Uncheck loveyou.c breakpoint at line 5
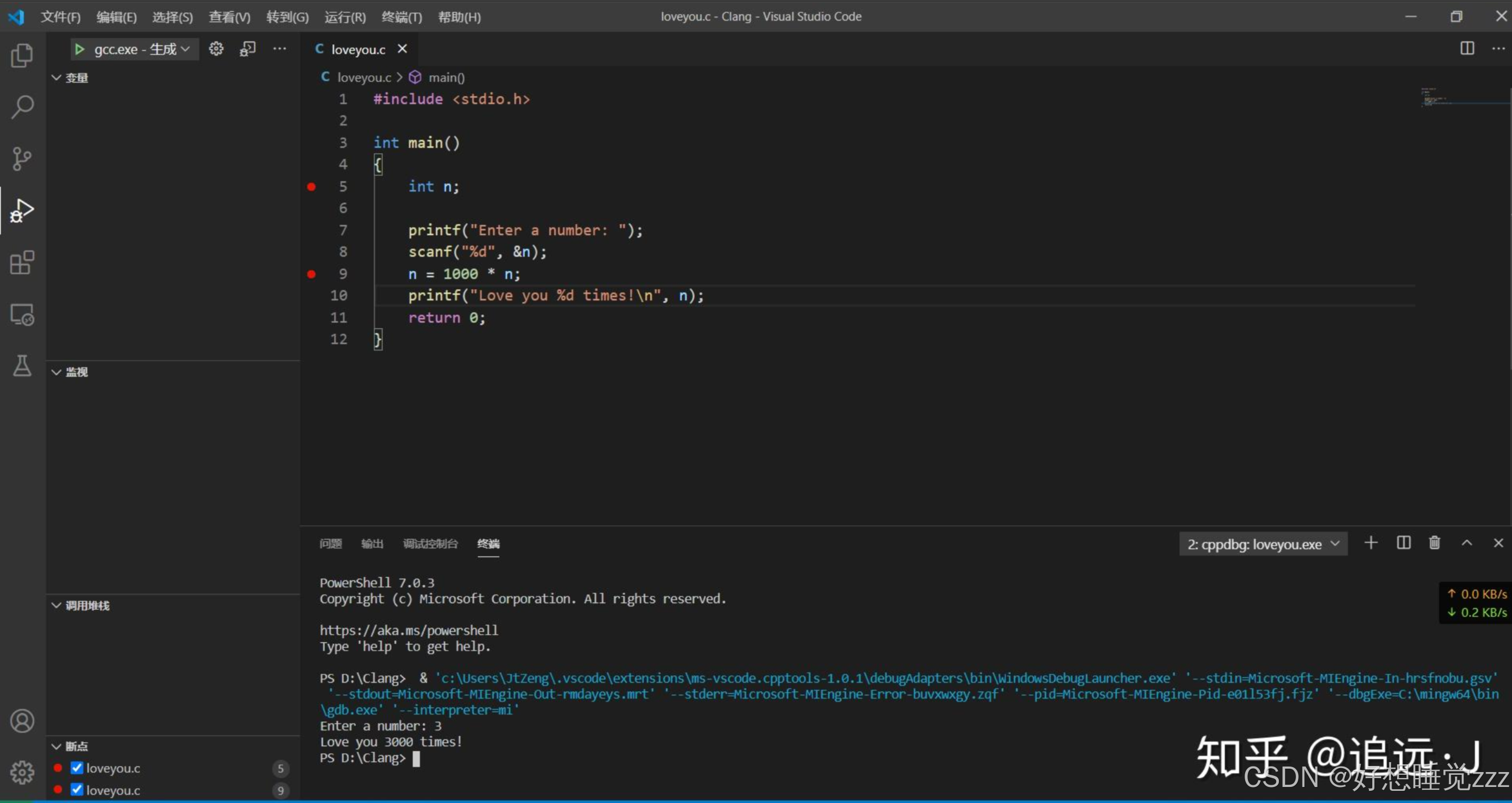This screenshot has width=1512, height=803. tap(77, 768)
